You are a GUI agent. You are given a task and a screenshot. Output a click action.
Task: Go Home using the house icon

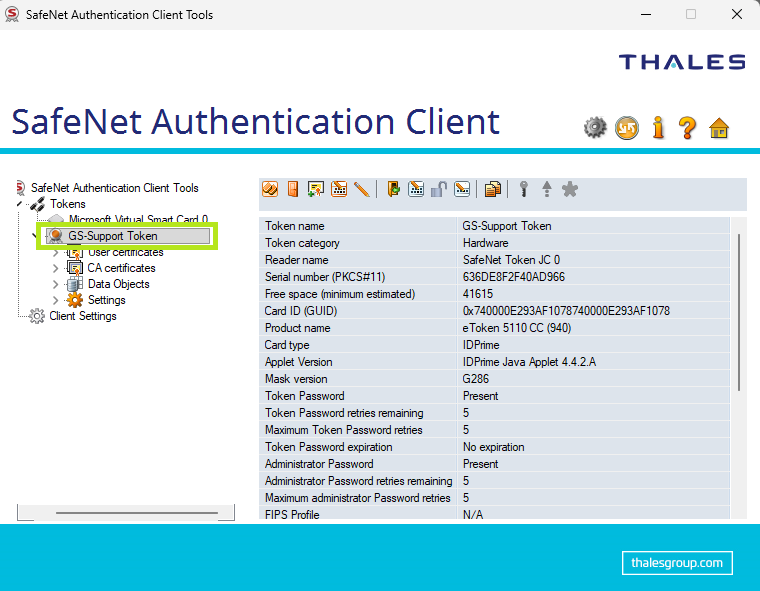[x=719, y=128]
